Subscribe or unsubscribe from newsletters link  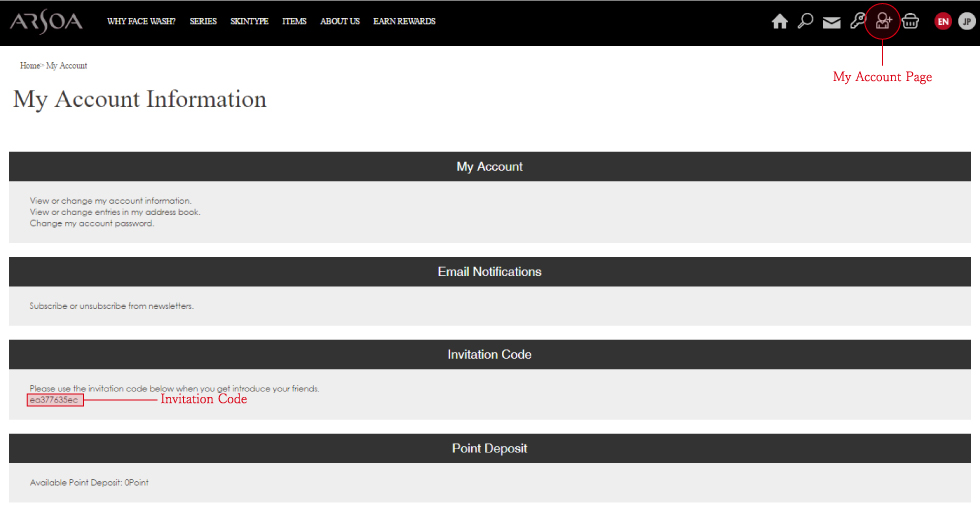[111, 306]
